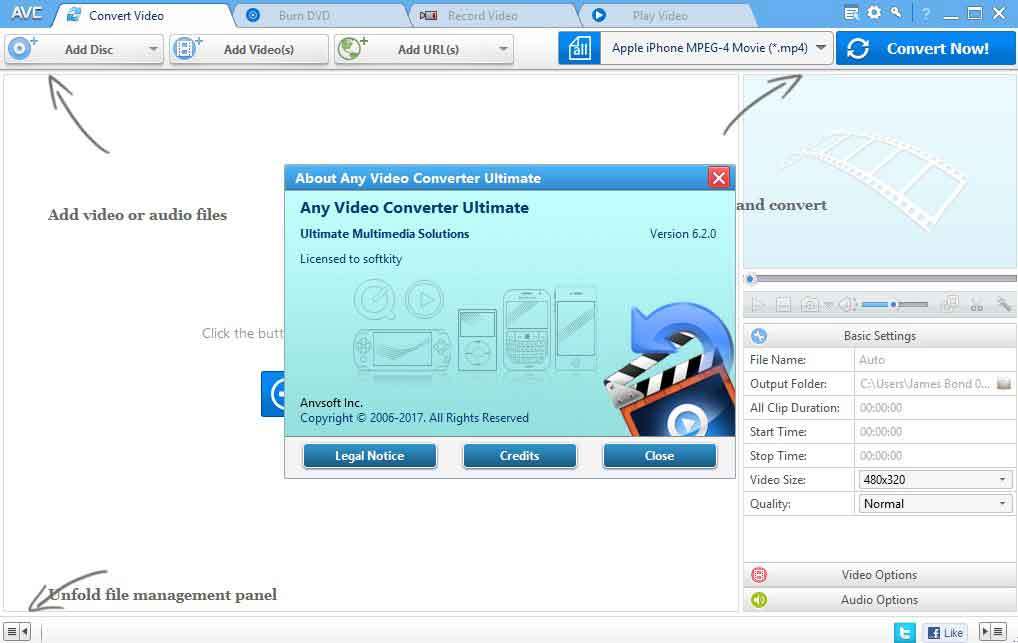The width and height of the screenshot is (1018, 643).
Task: Click the Licensed to softkity text
Action: pyautogui.click(x=351, y=259)
